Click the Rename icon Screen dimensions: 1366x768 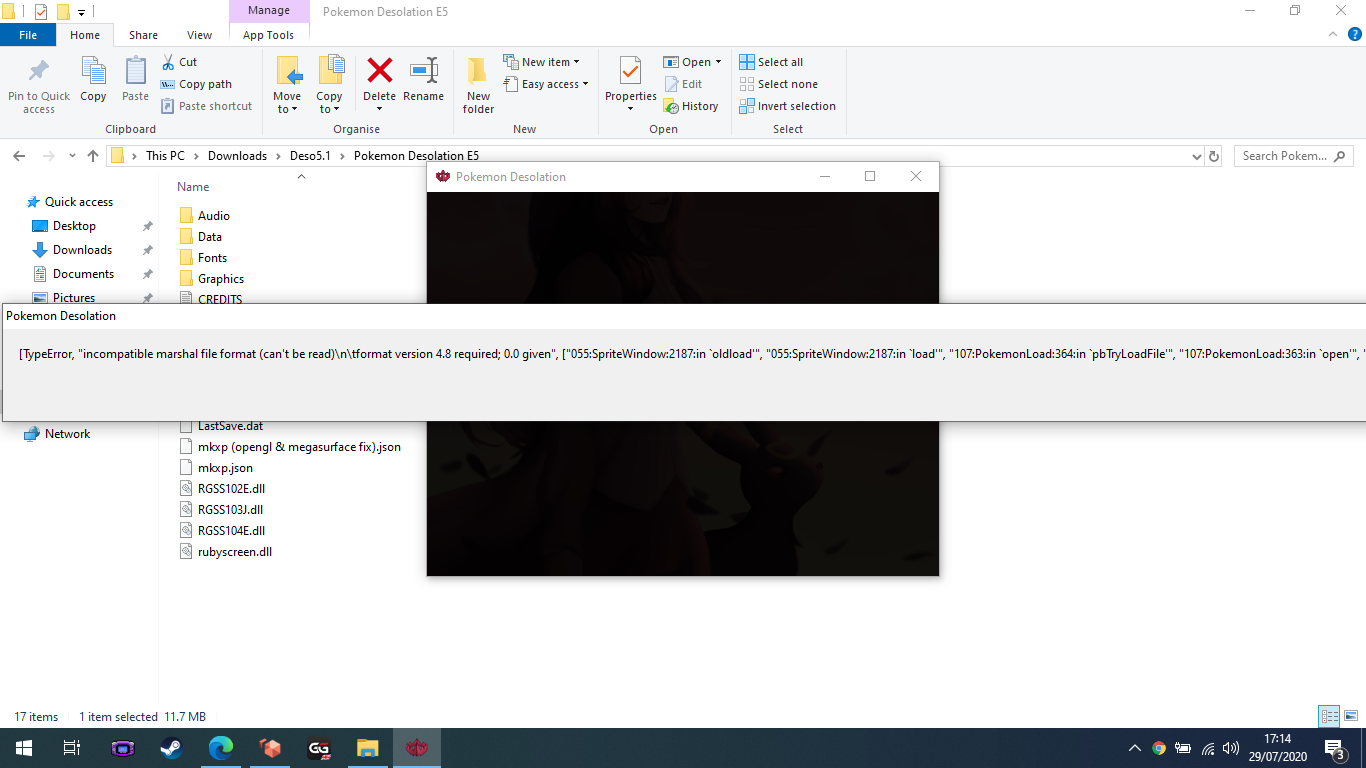point(424,71)
